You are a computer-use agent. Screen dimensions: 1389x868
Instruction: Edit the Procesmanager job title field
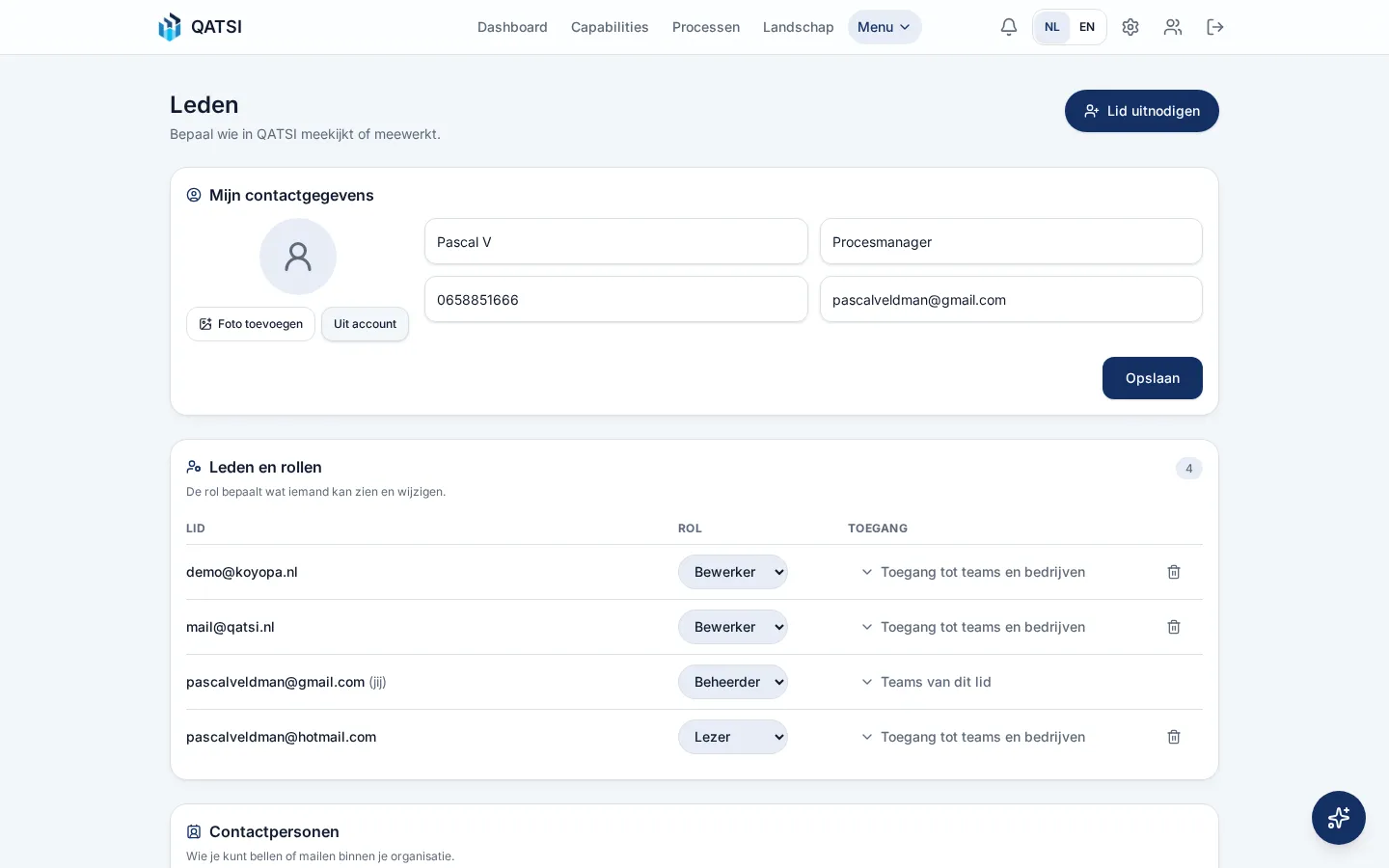pos(1011,241)
